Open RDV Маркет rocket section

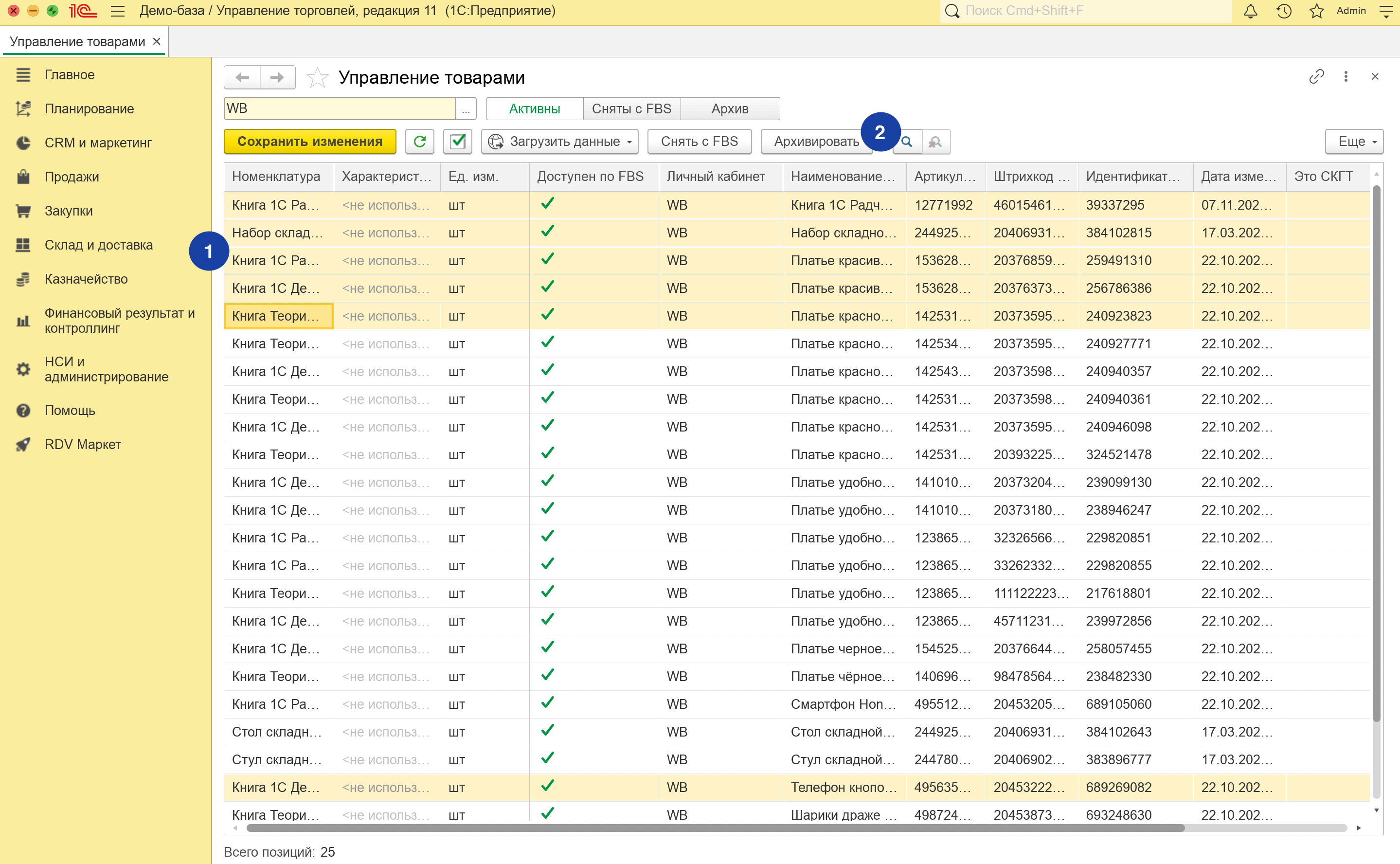(82, 444)
